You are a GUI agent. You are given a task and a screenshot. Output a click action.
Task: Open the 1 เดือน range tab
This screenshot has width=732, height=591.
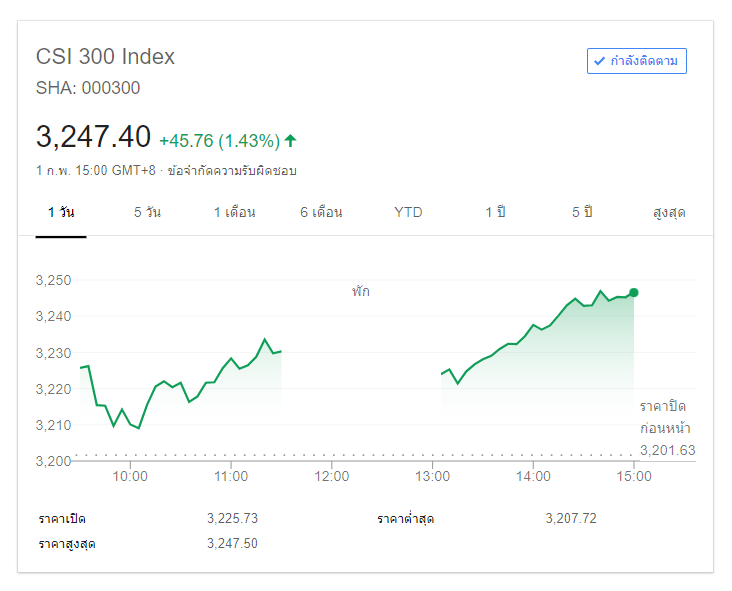234,212
